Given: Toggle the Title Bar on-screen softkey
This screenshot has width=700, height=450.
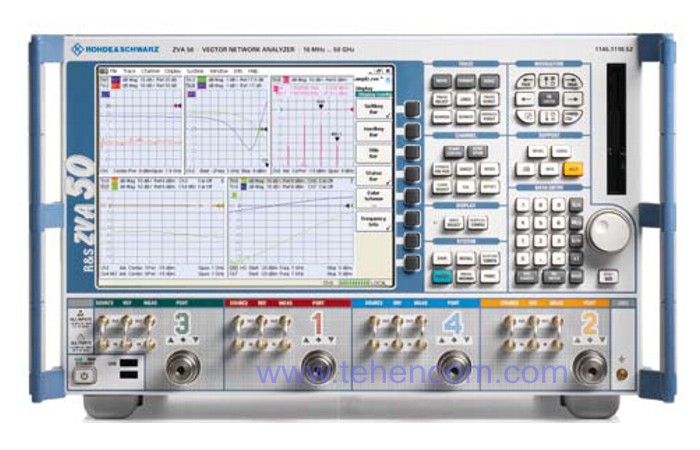Looking at the screenshot, I should tap(374, 154).
